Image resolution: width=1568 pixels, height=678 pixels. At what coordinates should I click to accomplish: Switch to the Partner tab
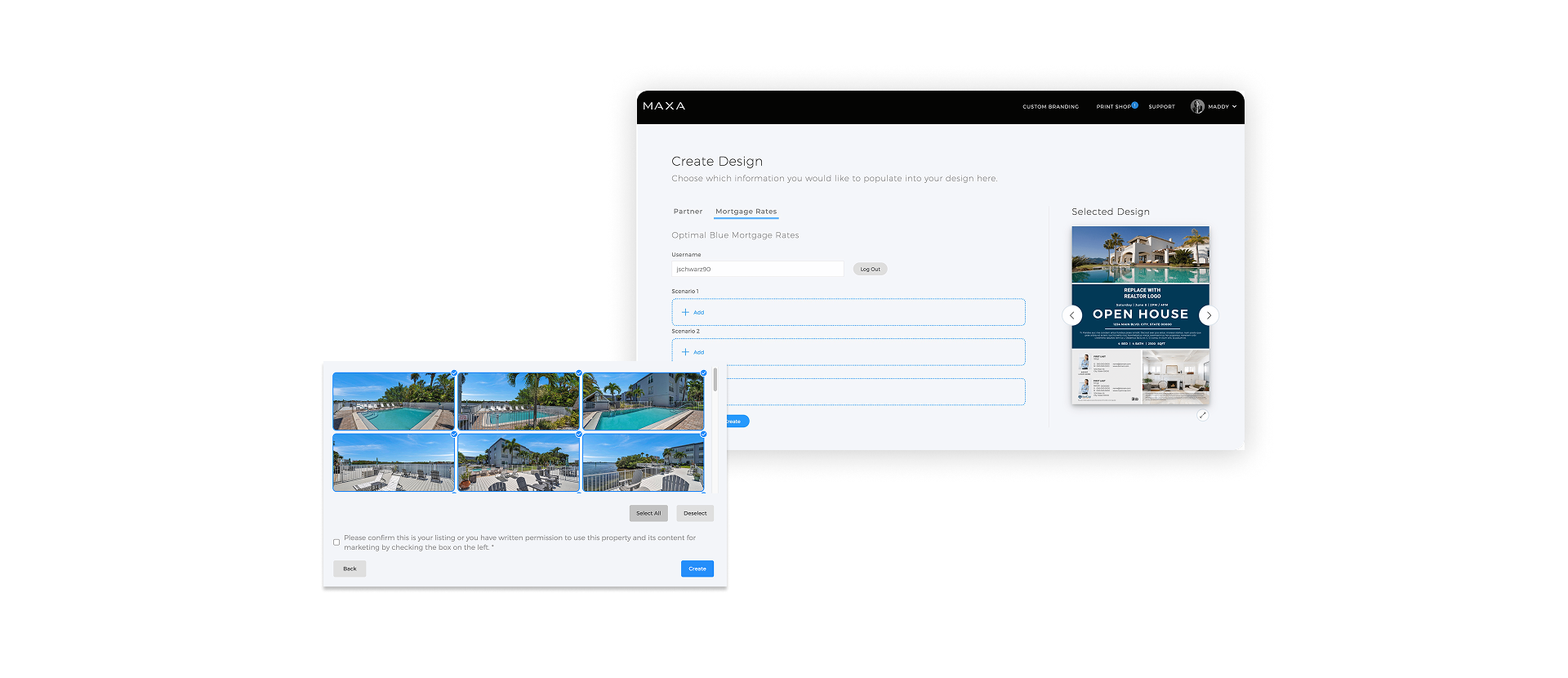(x=688, y=212)
